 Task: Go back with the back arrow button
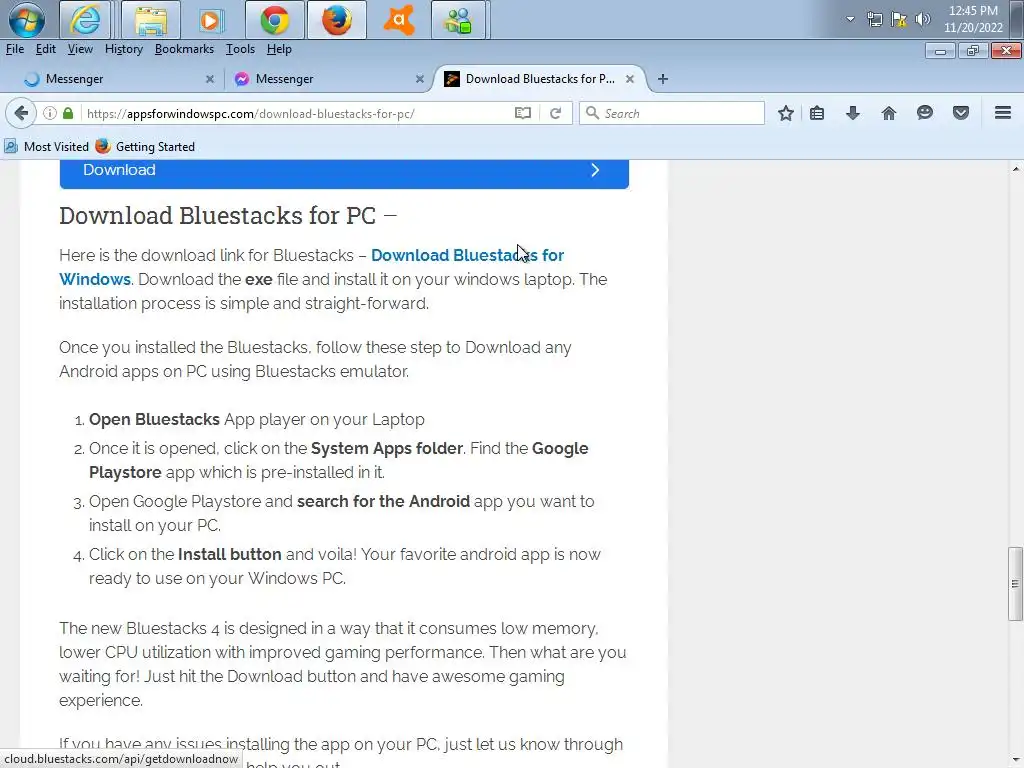click(x=21, y=113)
